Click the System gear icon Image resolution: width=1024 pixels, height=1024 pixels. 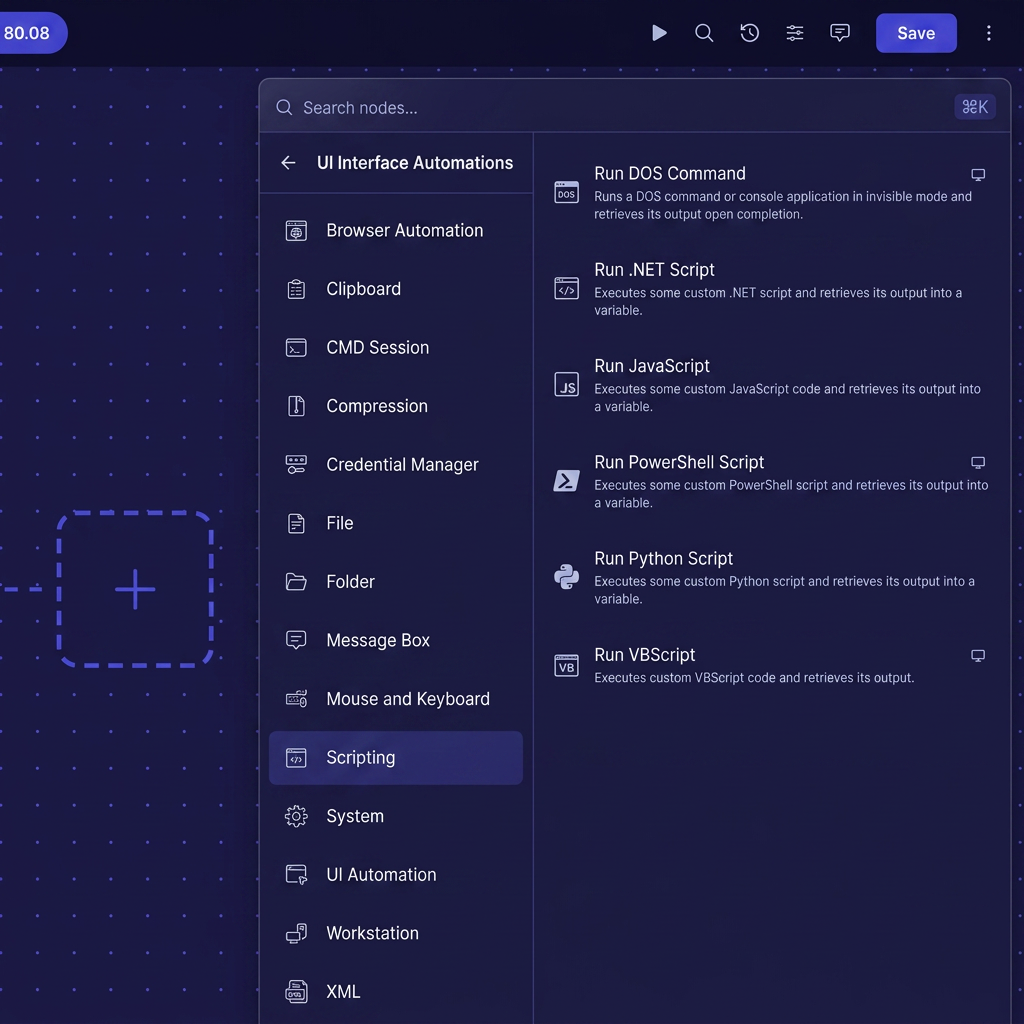[x=296, y=816]
